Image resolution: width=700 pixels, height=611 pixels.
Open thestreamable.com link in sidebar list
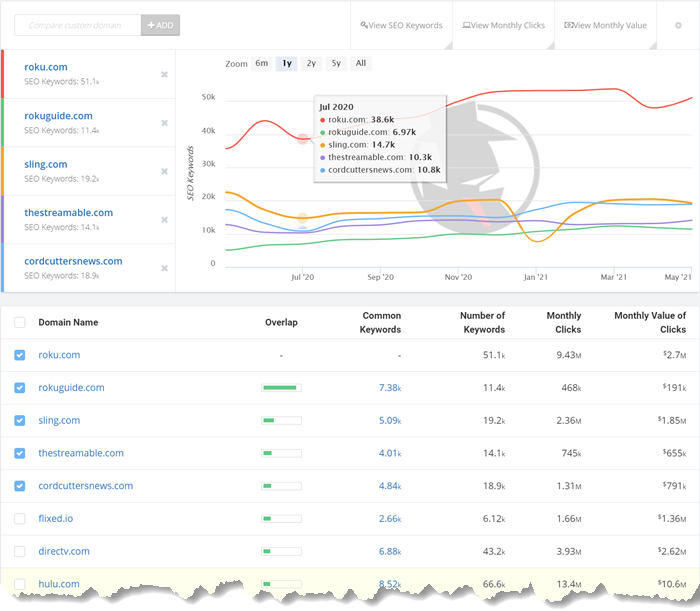[69, 212]
